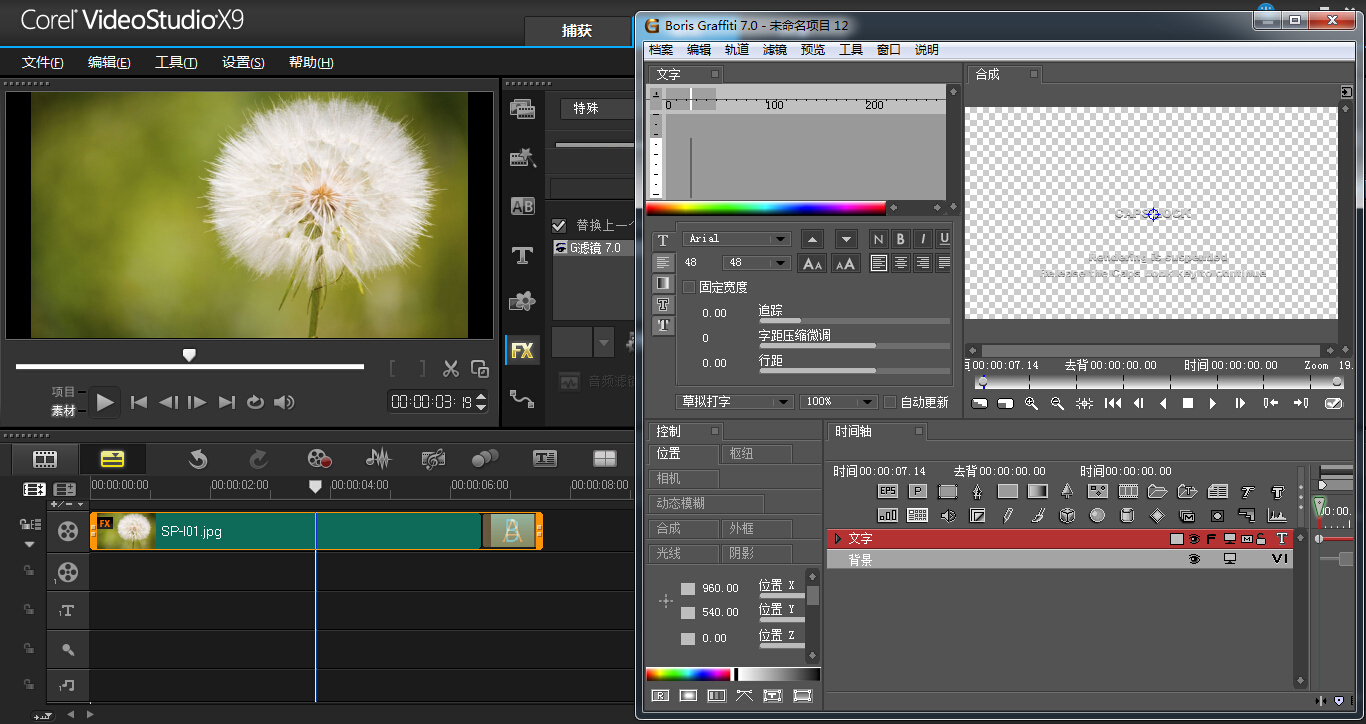Toggle Bold text style button
The image size is (1366, 724).
pos(900,239)
